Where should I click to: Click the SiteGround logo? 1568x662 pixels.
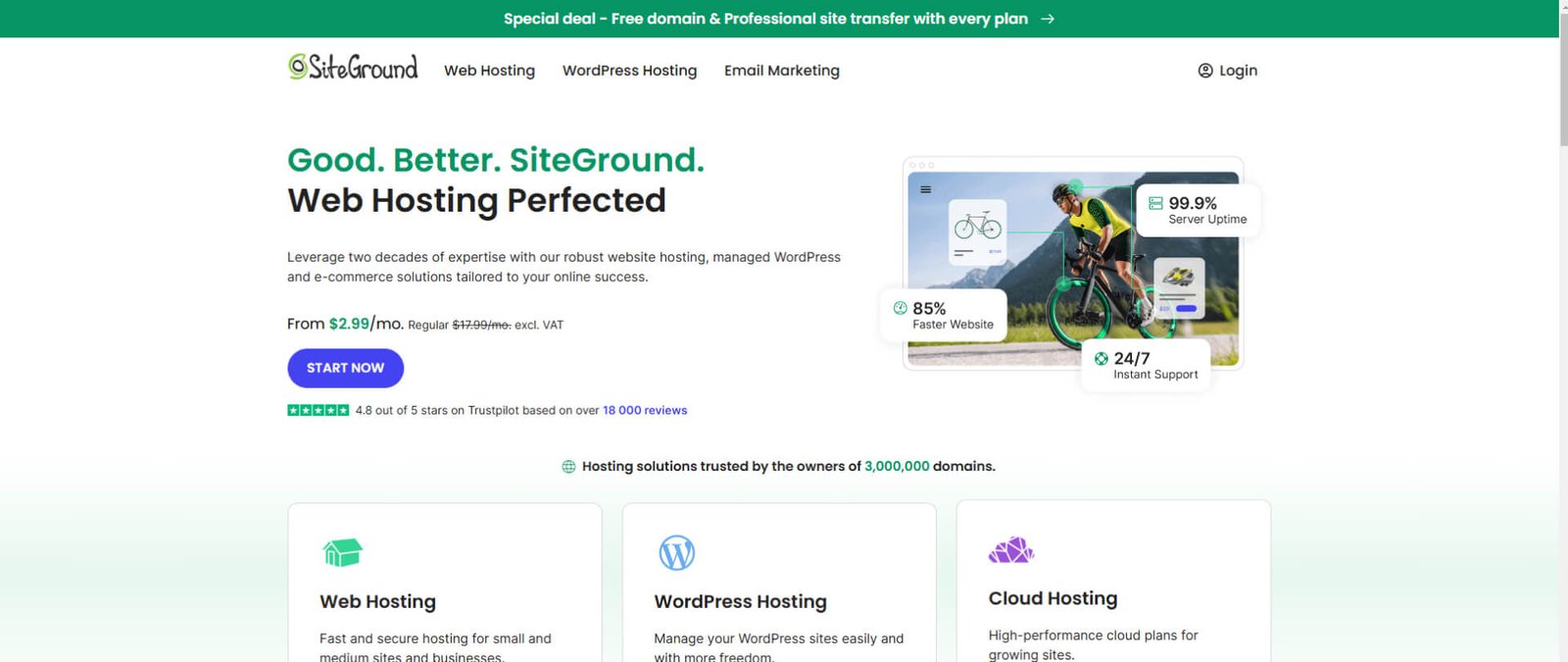(x=353, y=67)
